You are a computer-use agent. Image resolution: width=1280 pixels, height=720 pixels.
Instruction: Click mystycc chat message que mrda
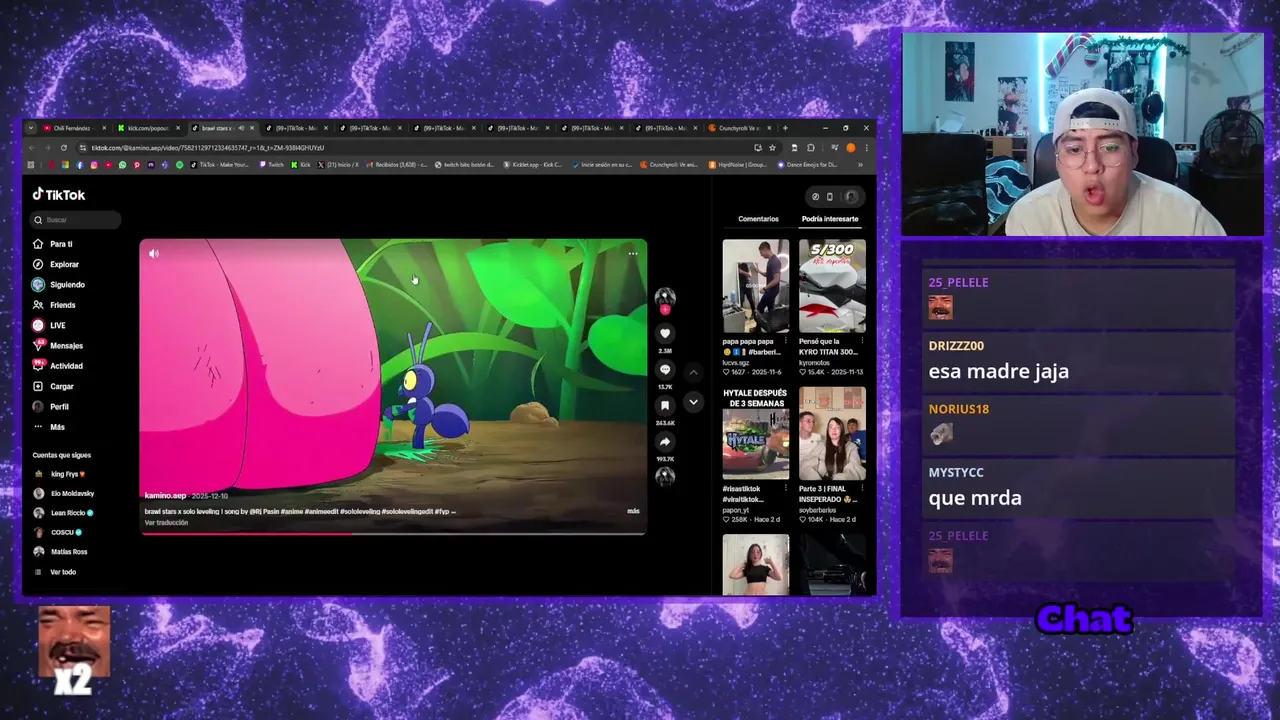point(975,498)
